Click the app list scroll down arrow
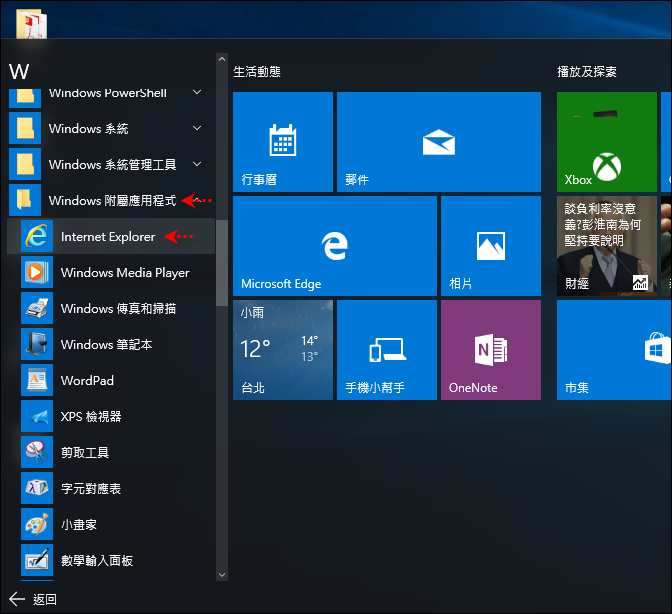 point(222,575)
